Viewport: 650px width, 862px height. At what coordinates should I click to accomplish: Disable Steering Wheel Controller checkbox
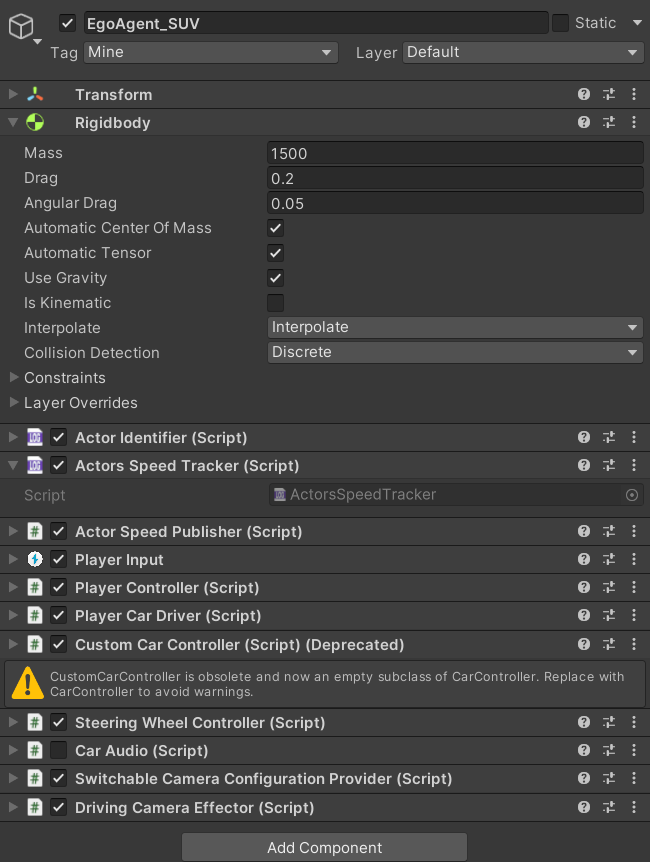click(58, 722)
